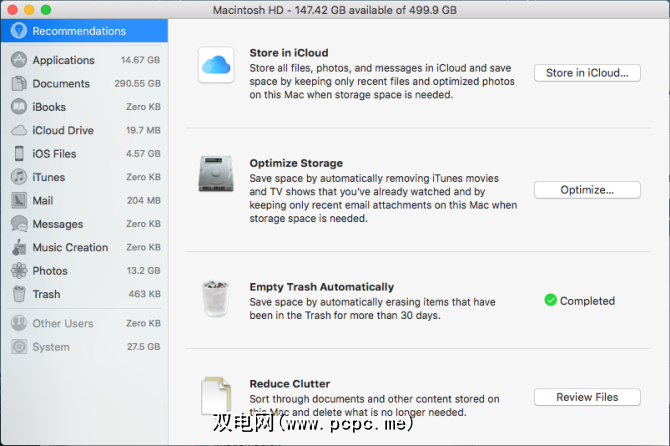The width and height of the screenshot is (670, 446).
Task: Select the Music Creation label
Action: point(70,247)
